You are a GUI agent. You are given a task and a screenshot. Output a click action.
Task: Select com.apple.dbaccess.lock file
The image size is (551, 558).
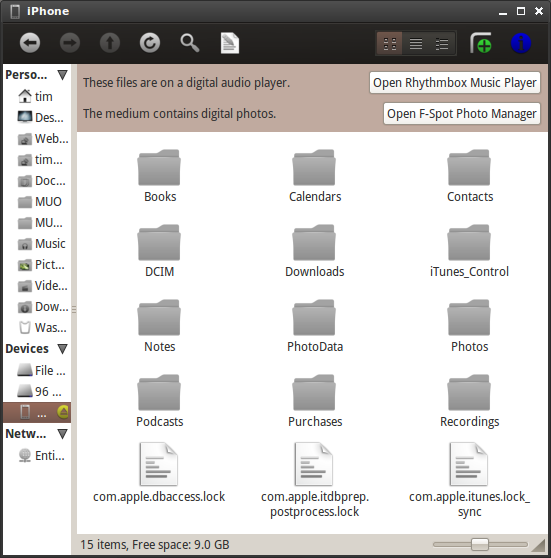pos(159,473)
